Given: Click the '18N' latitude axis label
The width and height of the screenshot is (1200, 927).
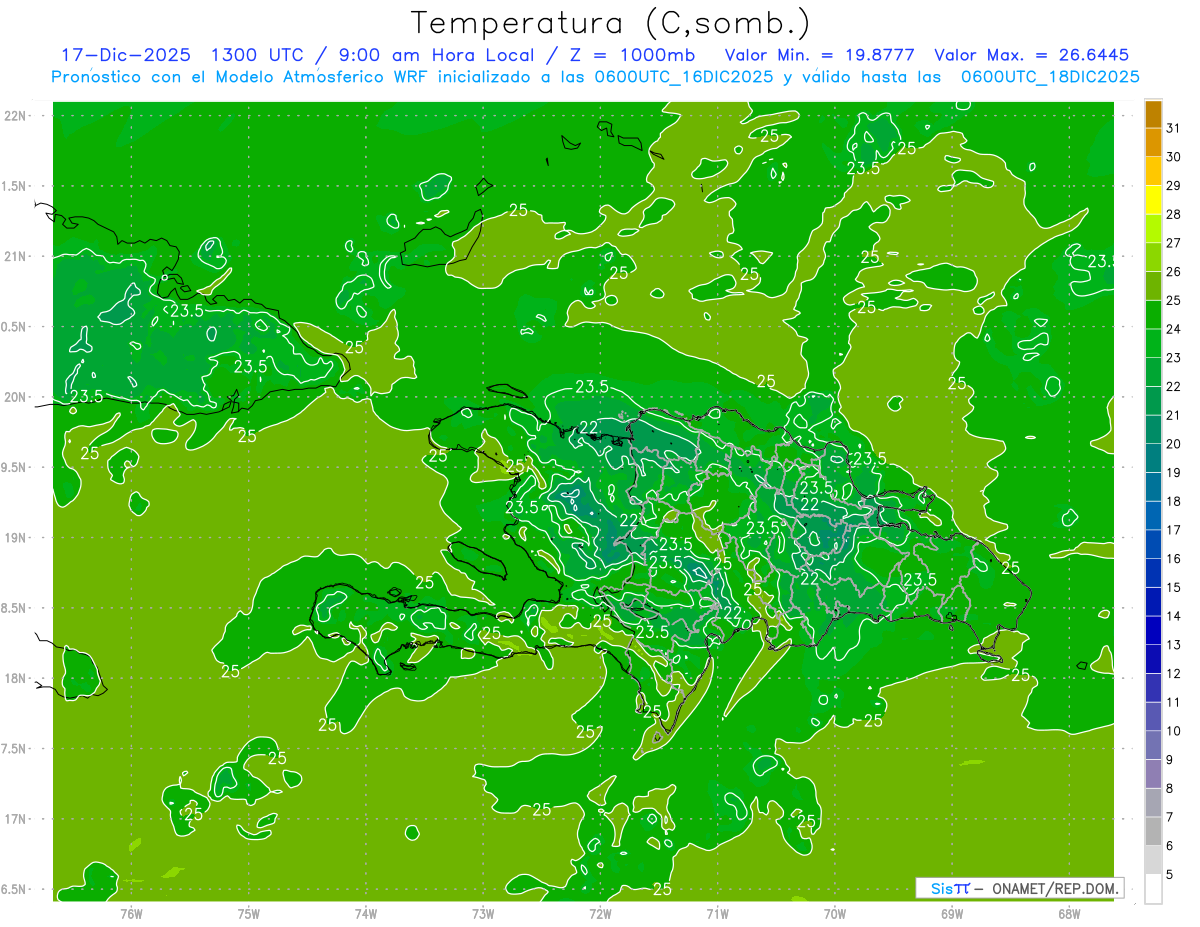Looking at the screenshot, I should pyautogui.click(x=16, y=679).
